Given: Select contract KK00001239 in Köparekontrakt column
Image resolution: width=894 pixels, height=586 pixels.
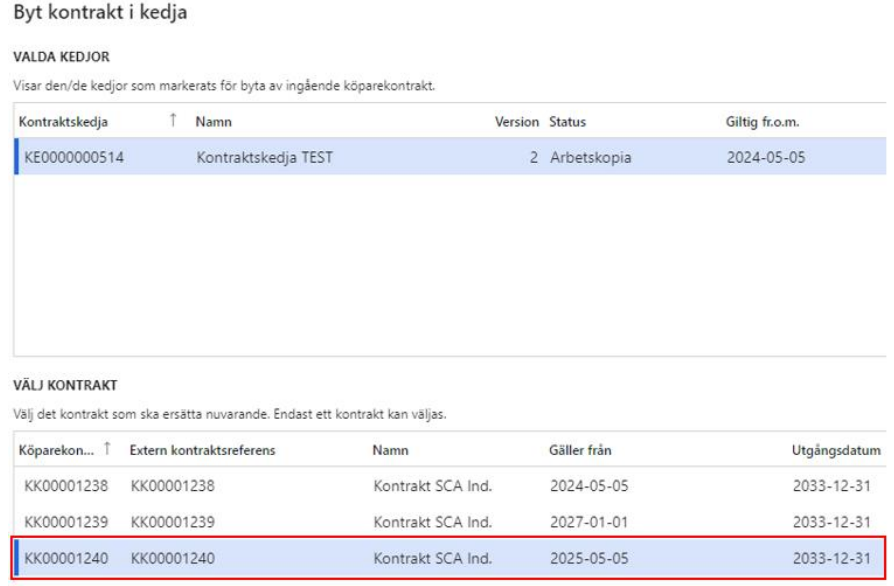Looking at the screenshot, I should point(65,522).
